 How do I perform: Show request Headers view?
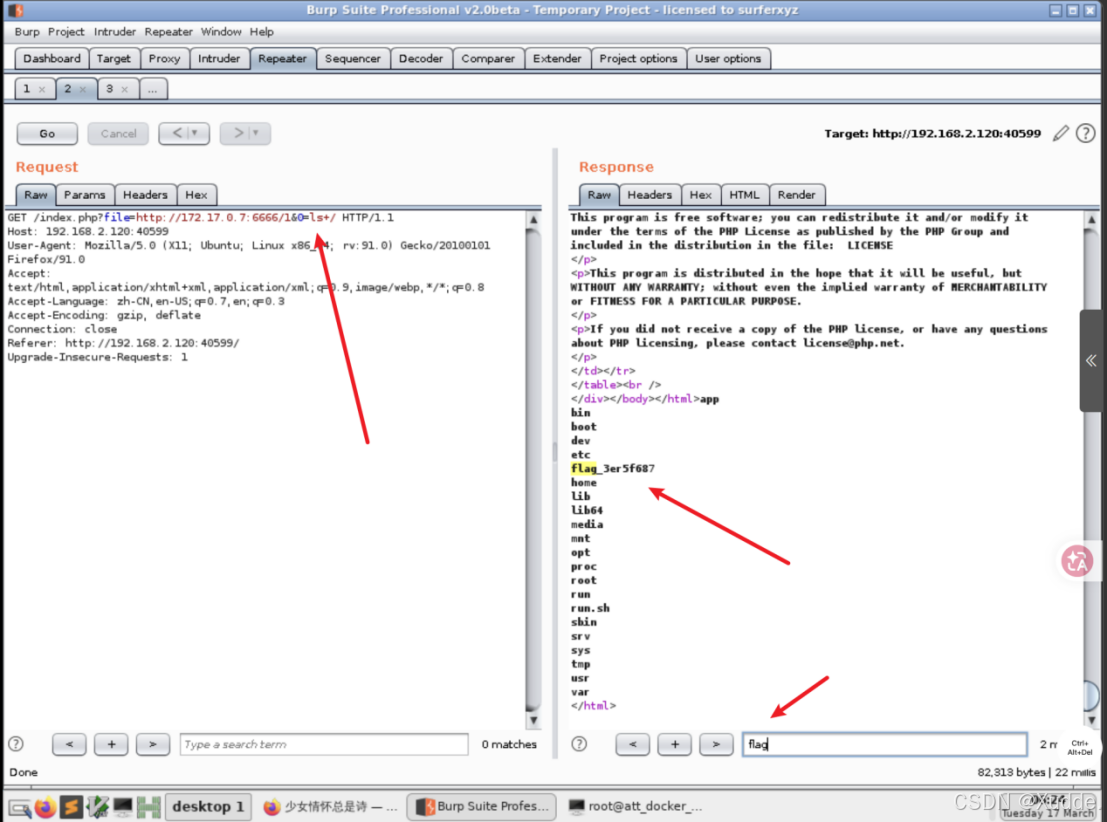pos(145,195)
